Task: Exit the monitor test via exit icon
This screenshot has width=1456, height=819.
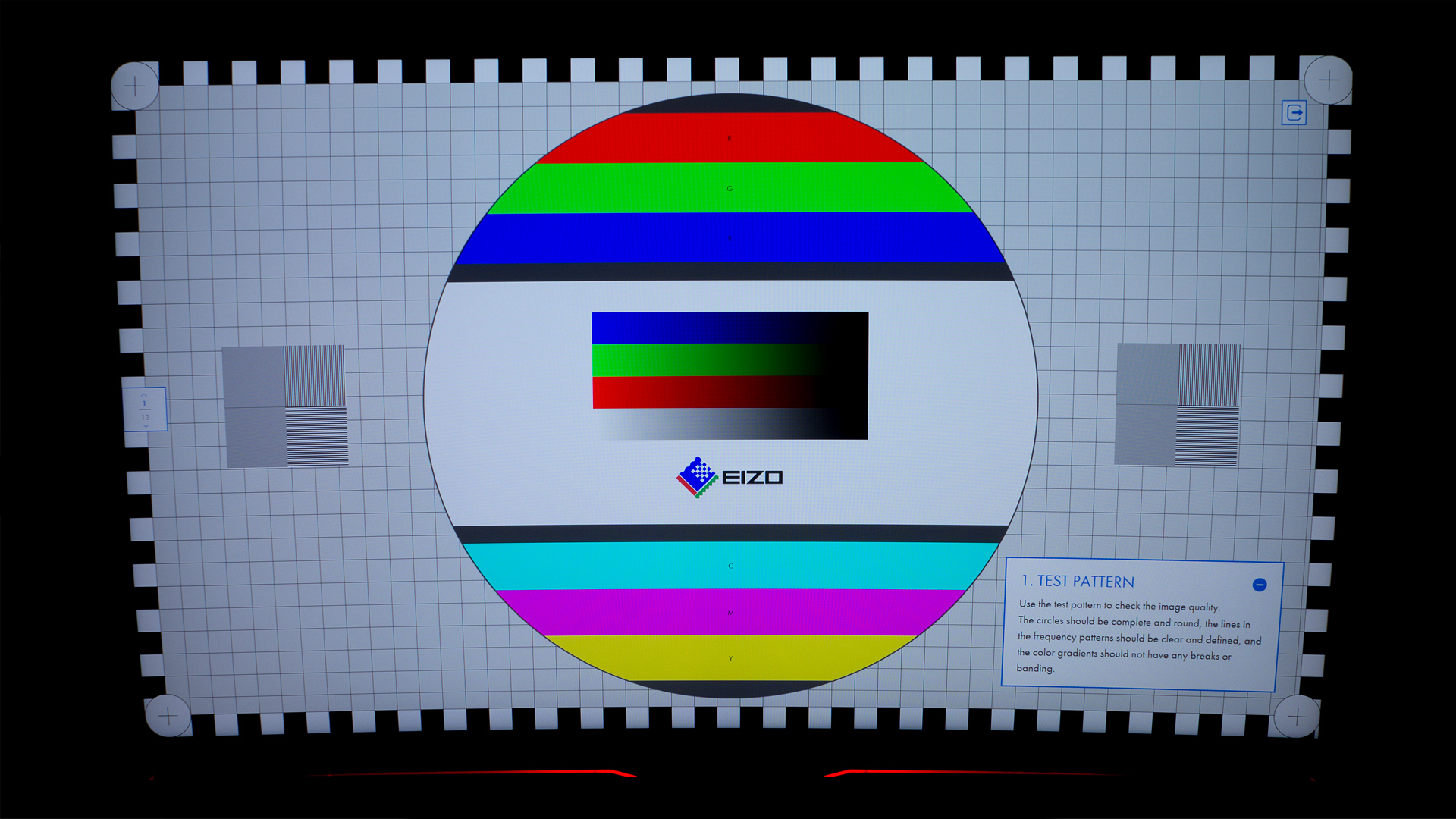Action: pyautogui.click(x=1294, y=113)
